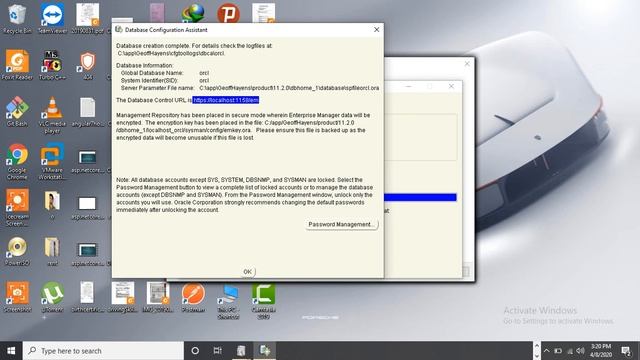The image size is (640, 360).
Task: Select the first asp.netcore screenshot file
Action: (x=87, y=161)
